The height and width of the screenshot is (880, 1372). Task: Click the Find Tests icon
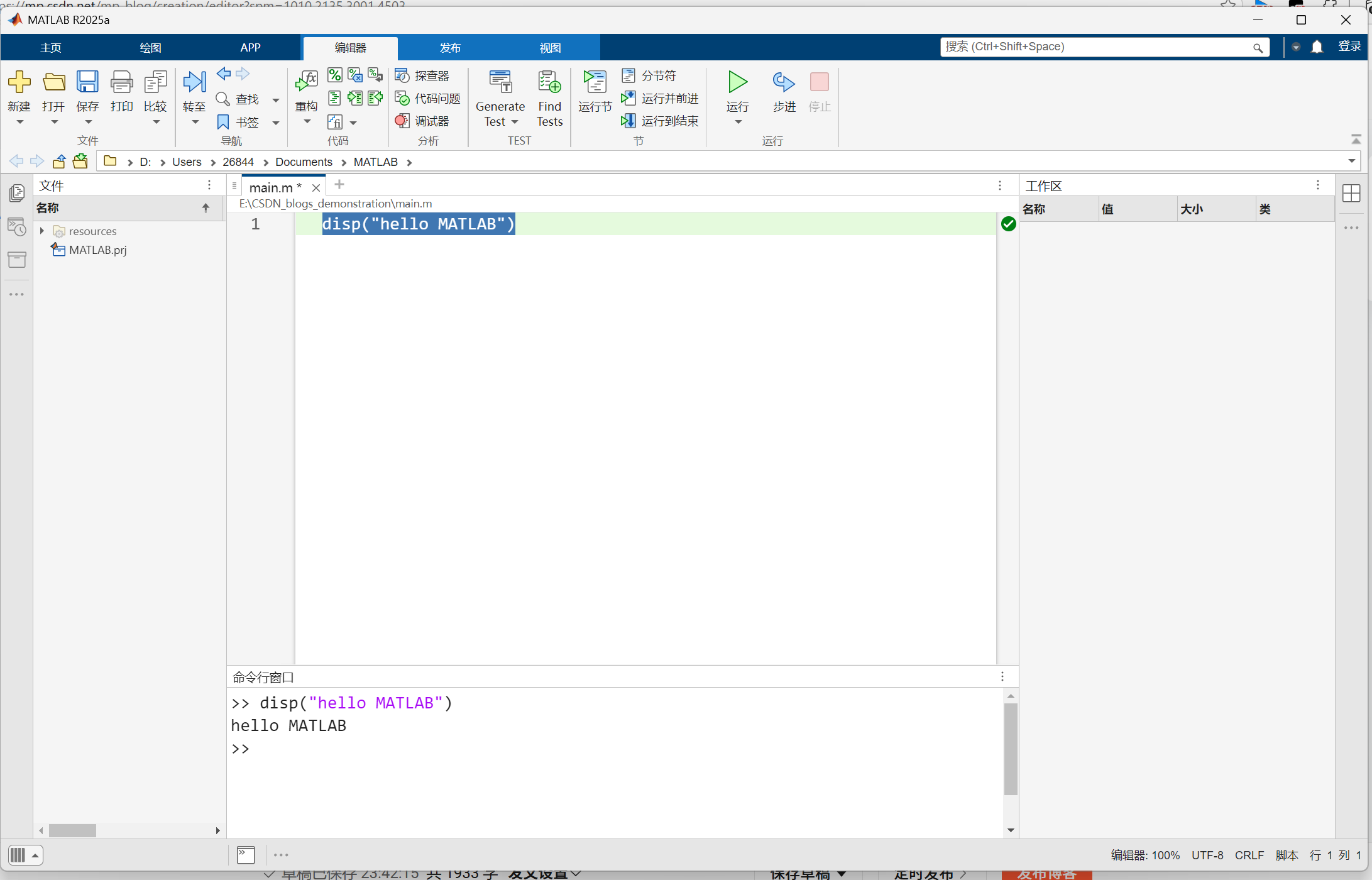(549, 82)
